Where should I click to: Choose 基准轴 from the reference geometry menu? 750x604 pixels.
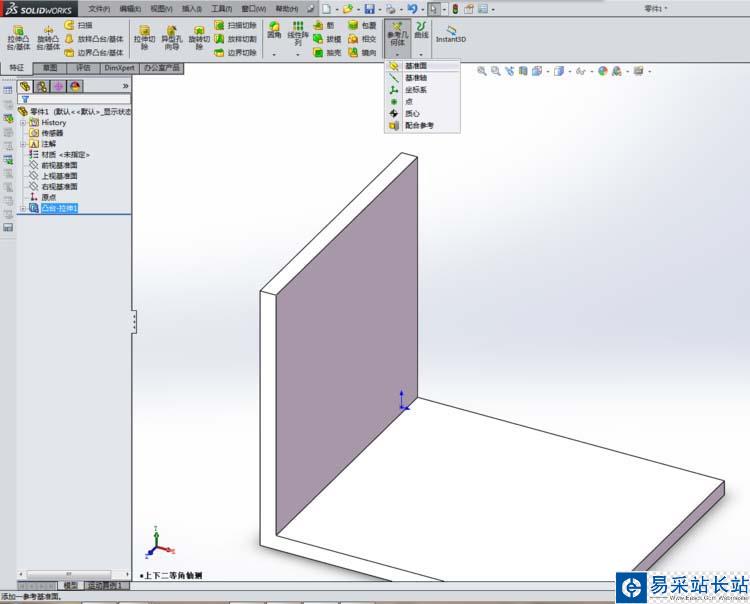coord(422,77)
